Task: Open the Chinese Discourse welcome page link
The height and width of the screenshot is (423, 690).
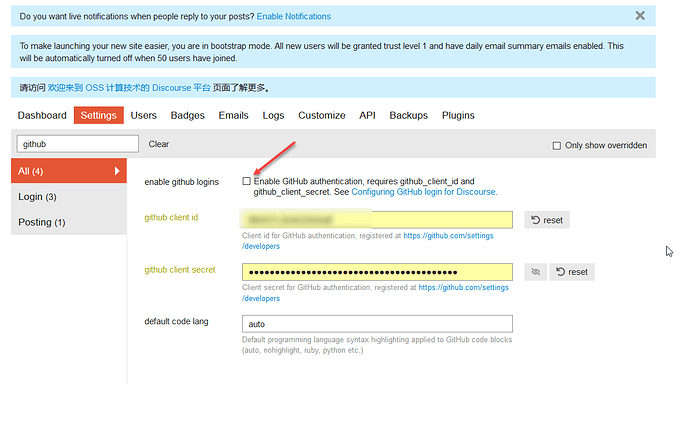Action: [x=129, y=88]
